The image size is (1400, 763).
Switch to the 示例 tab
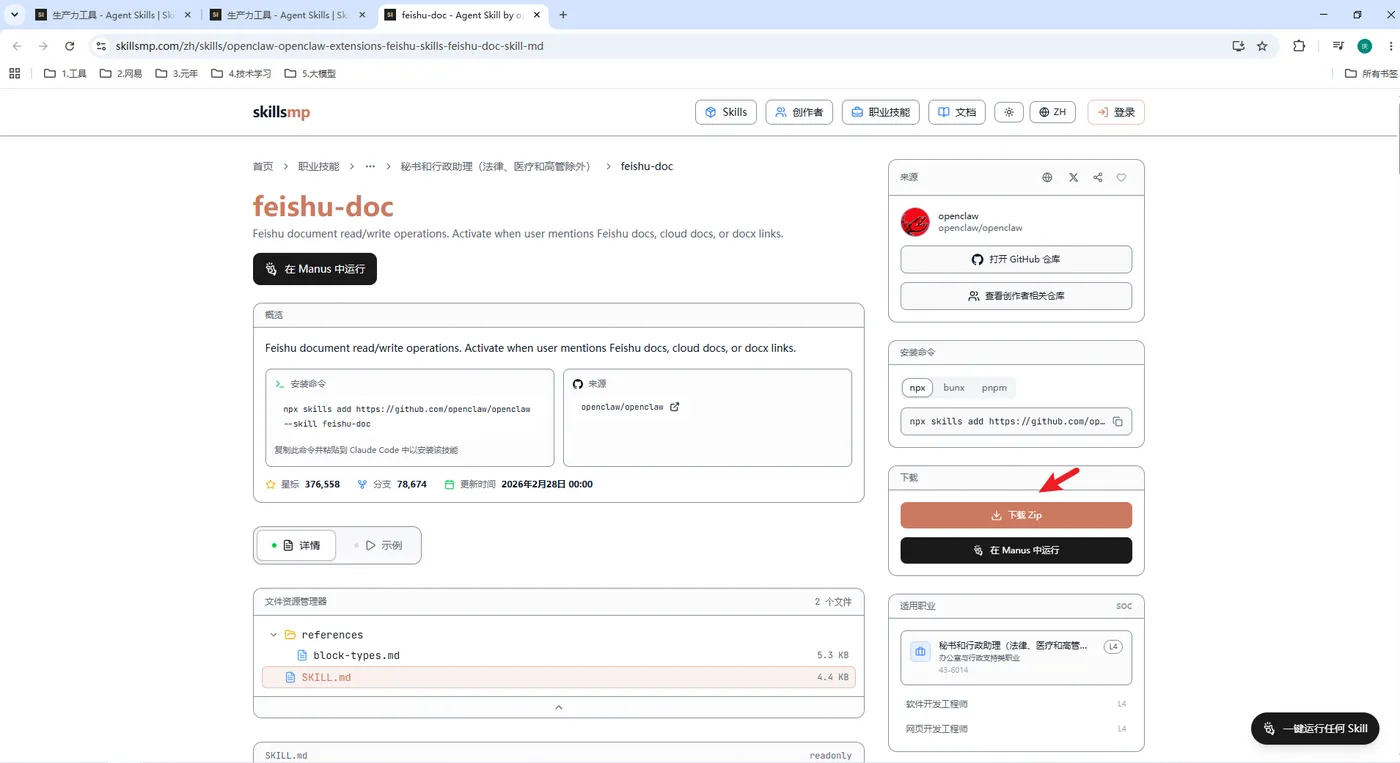379,546
